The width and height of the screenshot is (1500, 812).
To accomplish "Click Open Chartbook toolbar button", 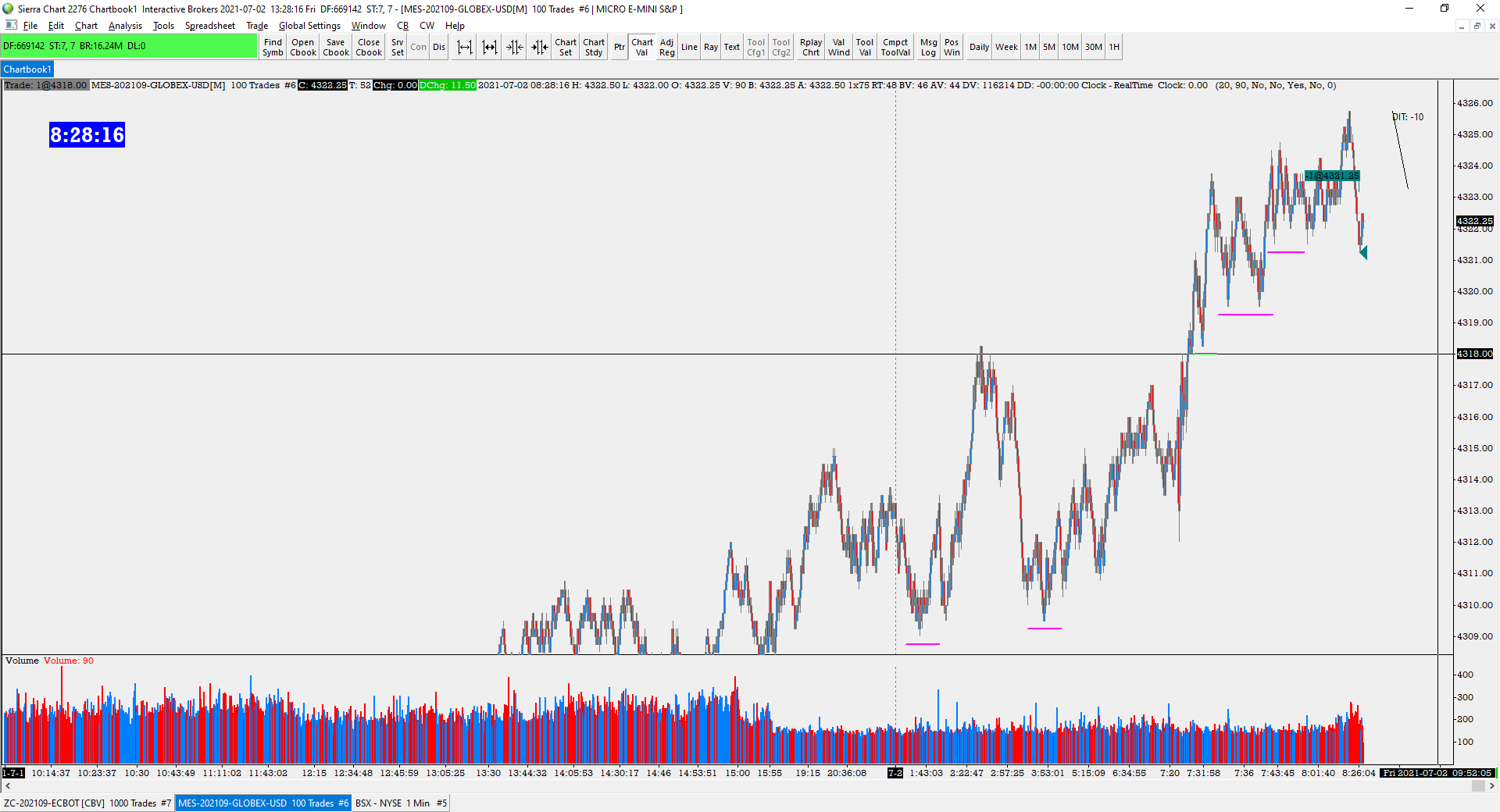I will coord(303,48).
